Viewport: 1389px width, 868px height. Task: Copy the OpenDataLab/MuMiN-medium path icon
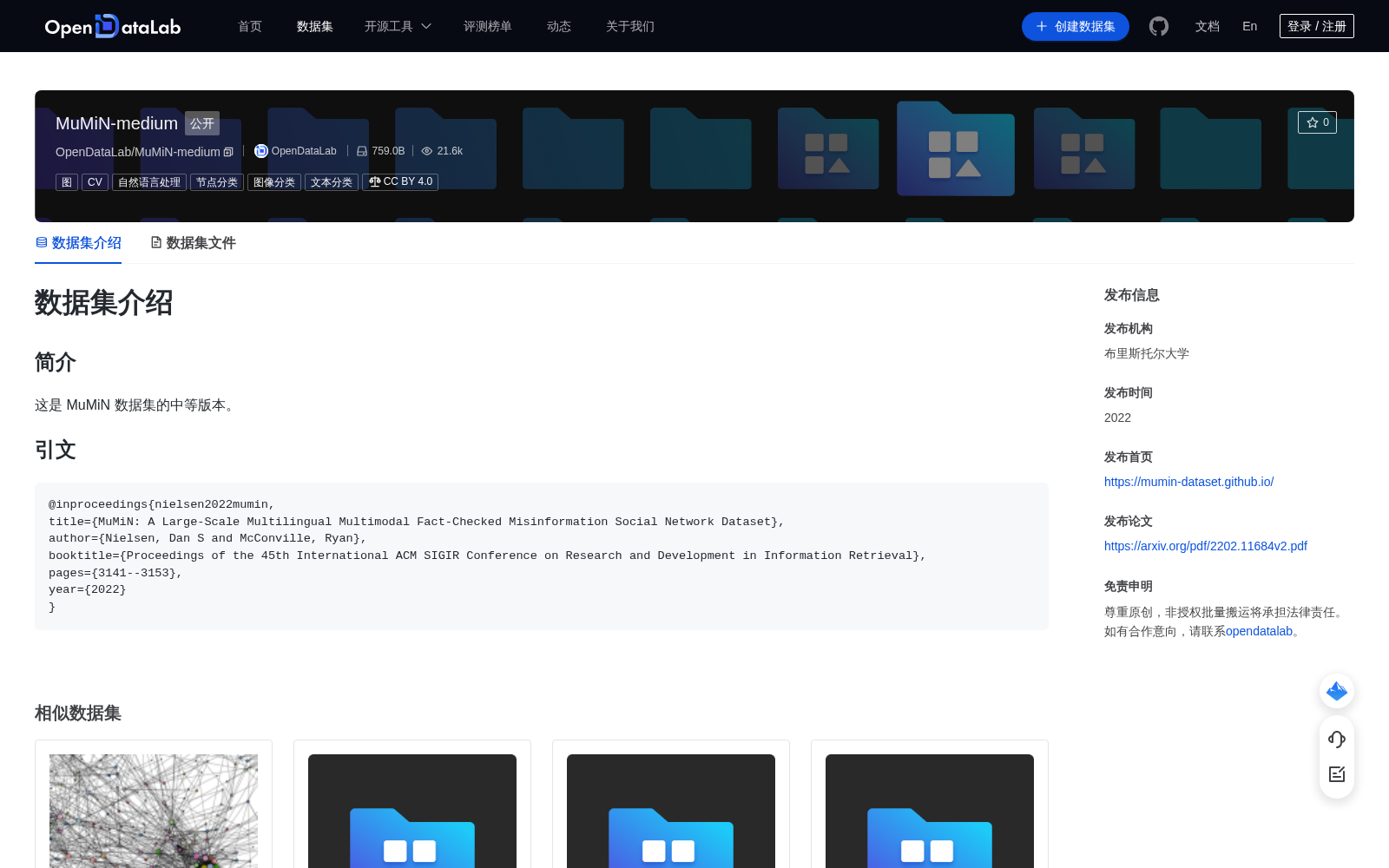tap(228, 152)
